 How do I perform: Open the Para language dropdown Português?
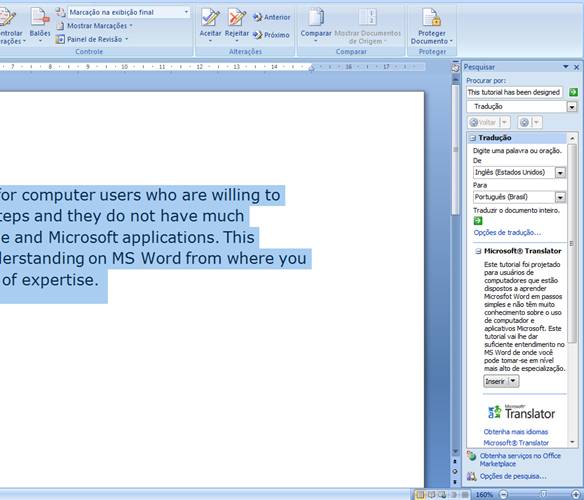pyautogui.click(x=560, y=197)
